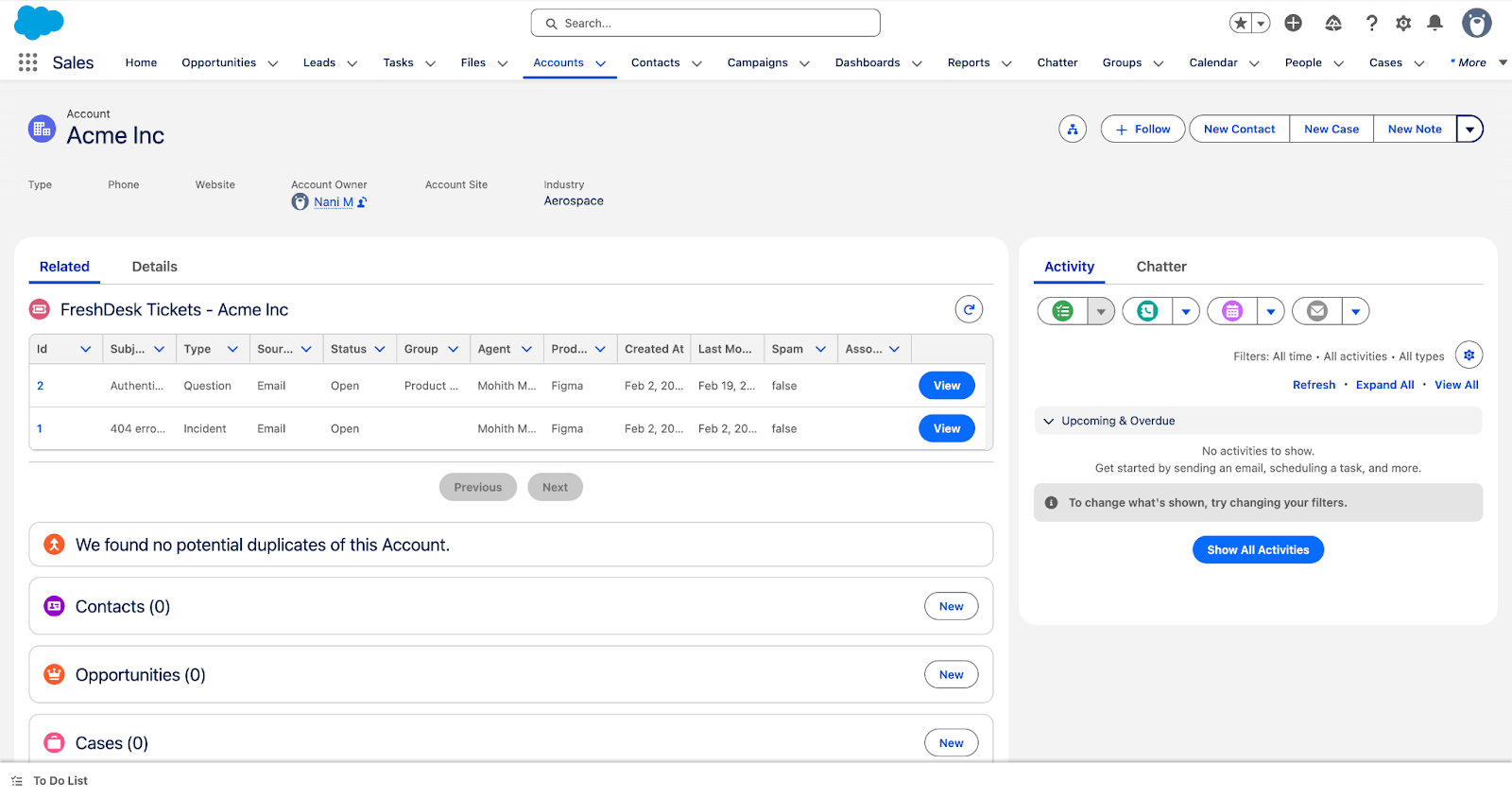Open the favorites list dropdown arrow
The image size is (1512, 798).
(x=1261, y=23)
